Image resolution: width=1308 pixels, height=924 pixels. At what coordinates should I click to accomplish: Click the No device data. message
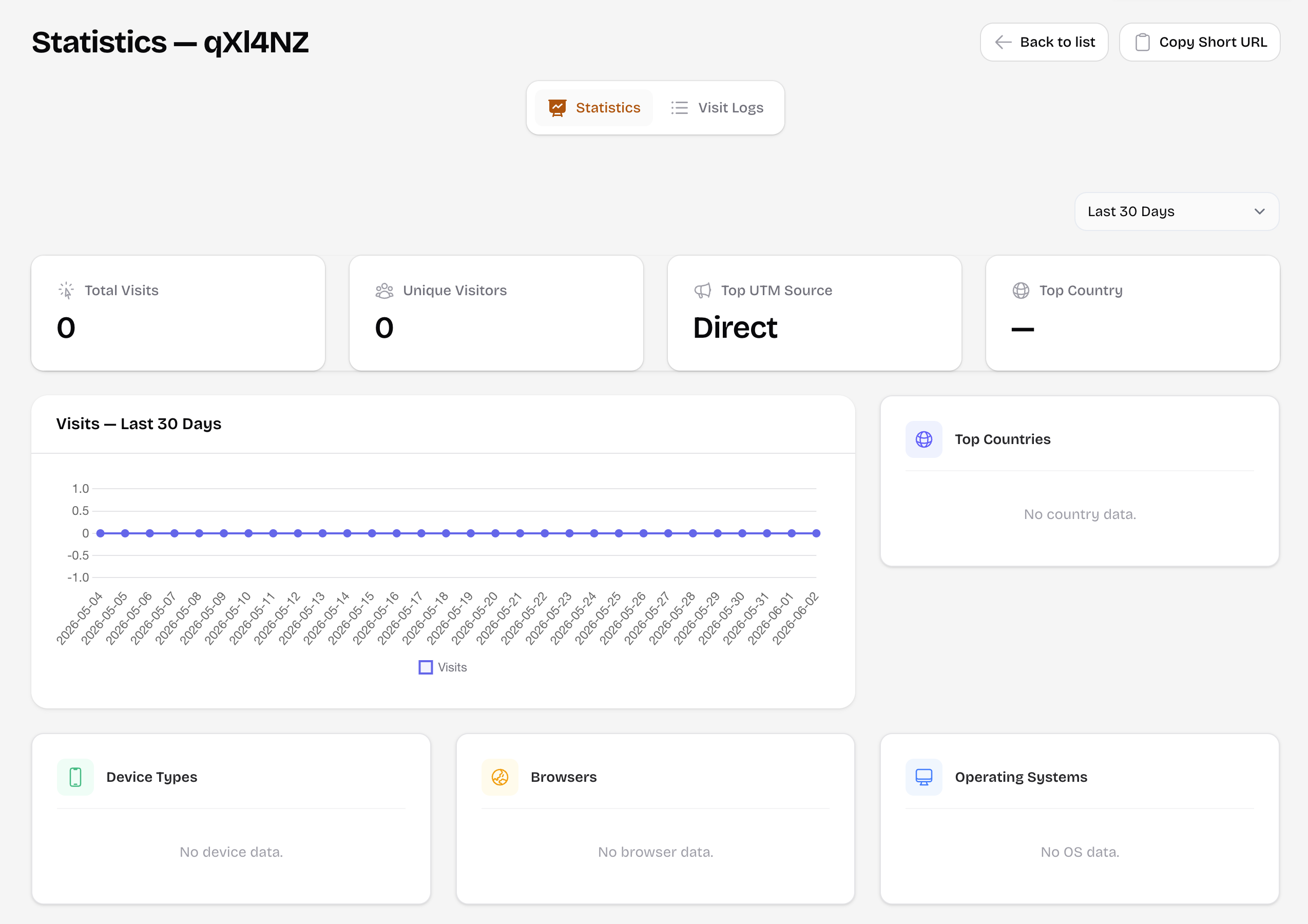[x=232, y=852]
